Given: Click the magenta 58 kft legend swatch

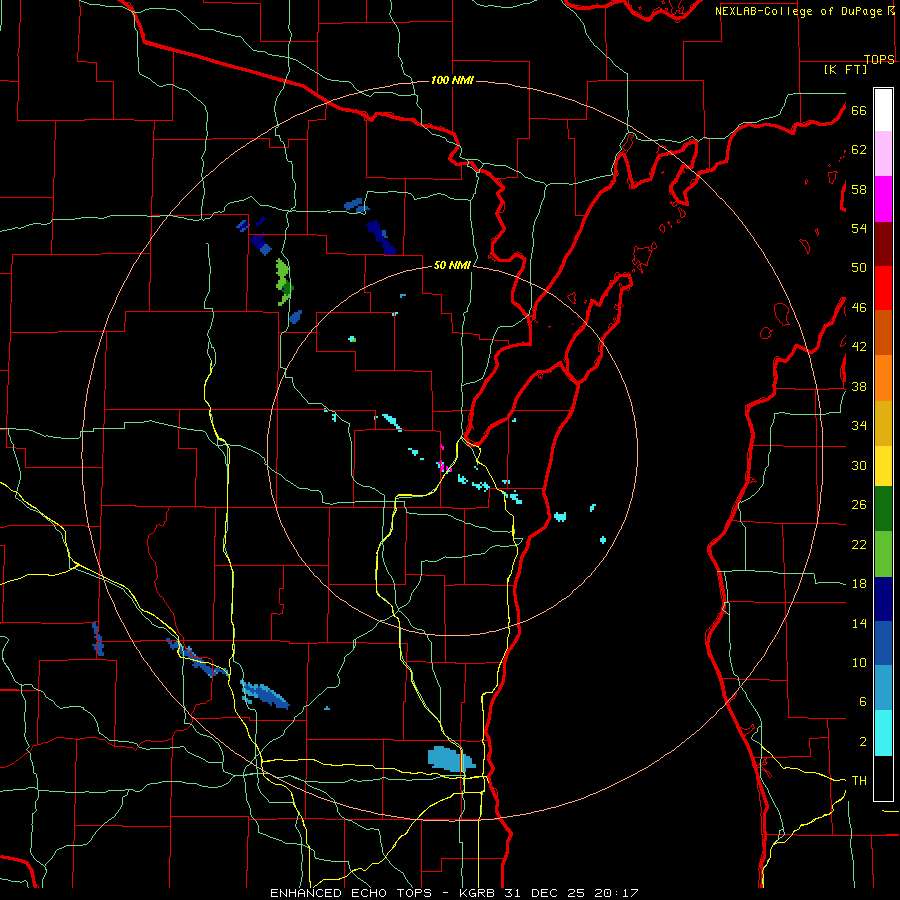Looking at the screenshot, I should (883, 199).
